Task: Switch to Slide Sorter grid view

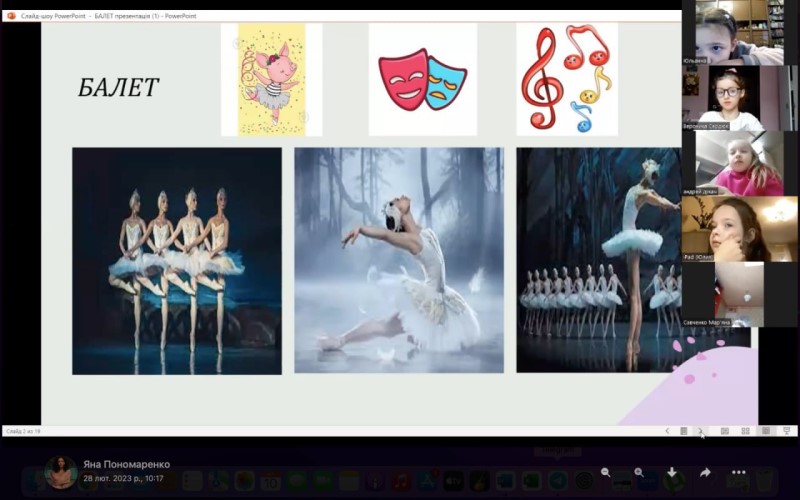Action: pos(745,431)
